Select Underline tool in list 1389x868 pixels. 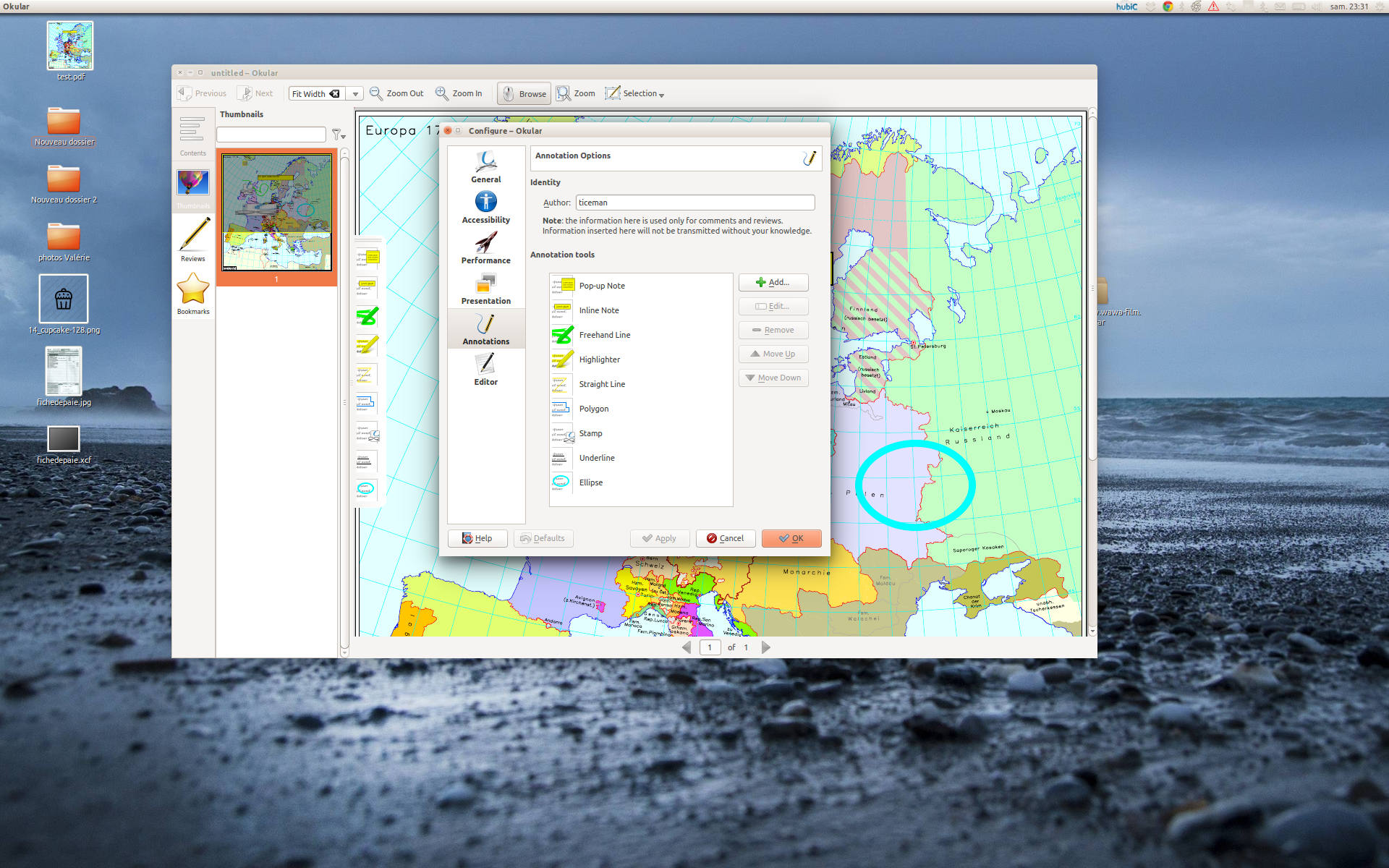click(x=640, y=458)
